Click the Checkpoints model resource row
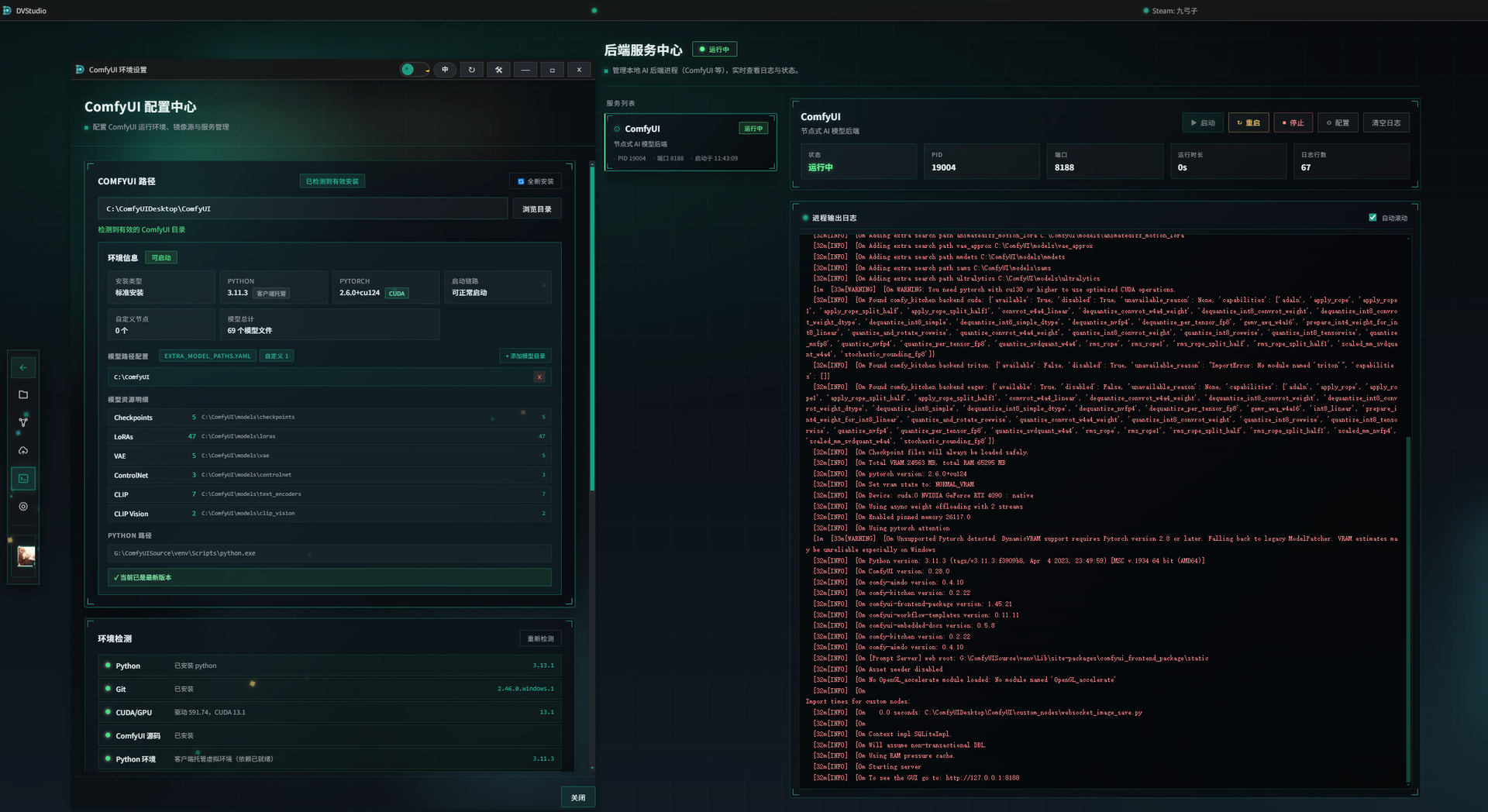The image size is (1488, 812). (x=329, y=418)
